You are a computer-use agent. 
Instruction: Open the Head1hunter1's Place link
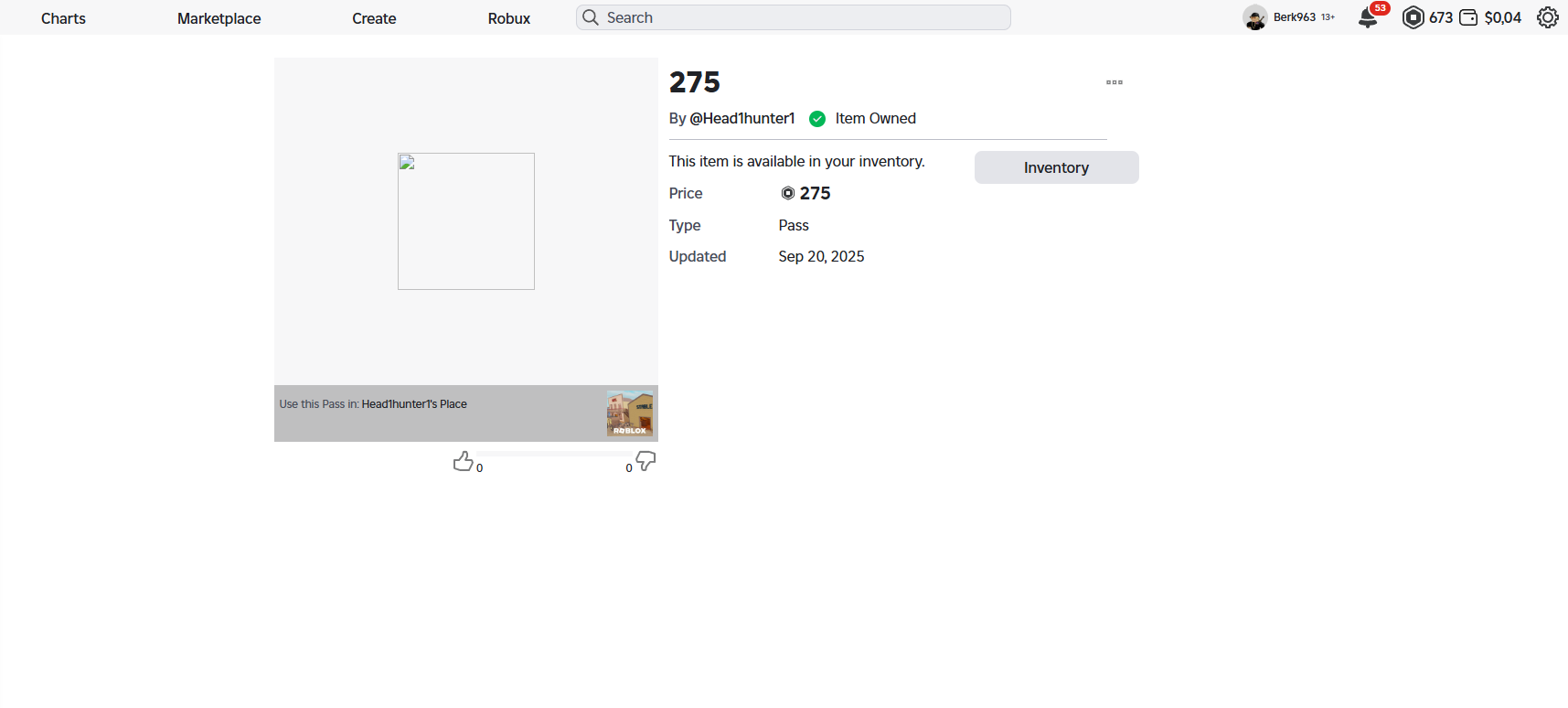coord(414,404)
